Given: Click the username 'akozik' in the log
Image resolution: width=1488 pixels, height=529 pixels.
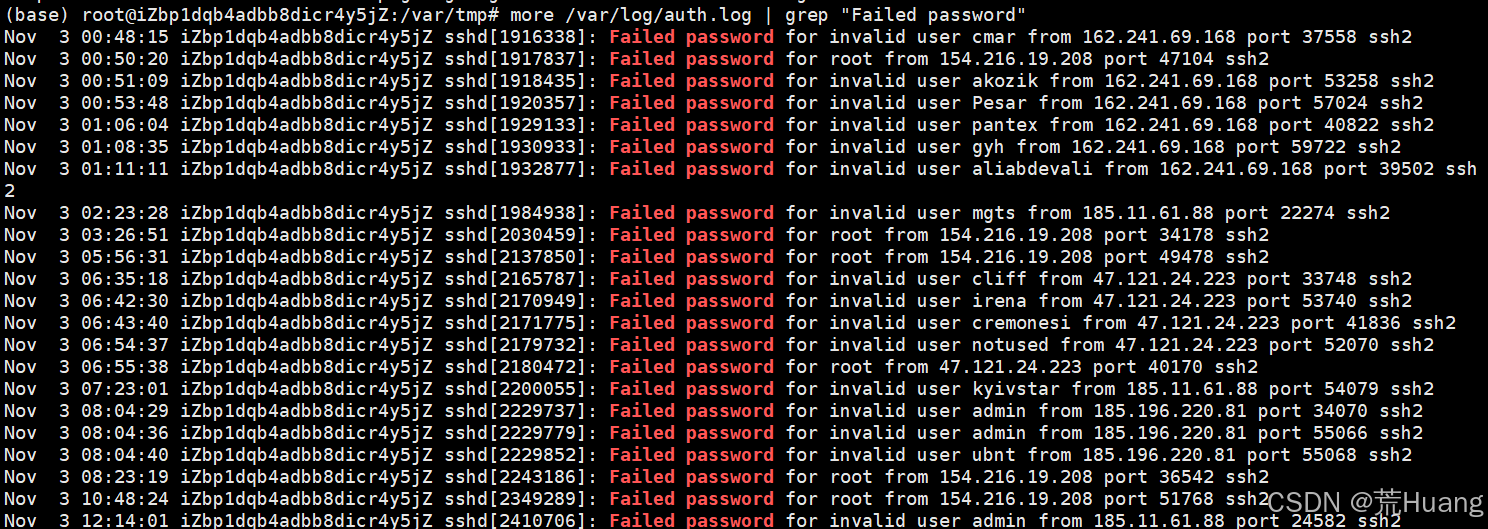Looking at the screenshot, I should (x=1004, y=81).
